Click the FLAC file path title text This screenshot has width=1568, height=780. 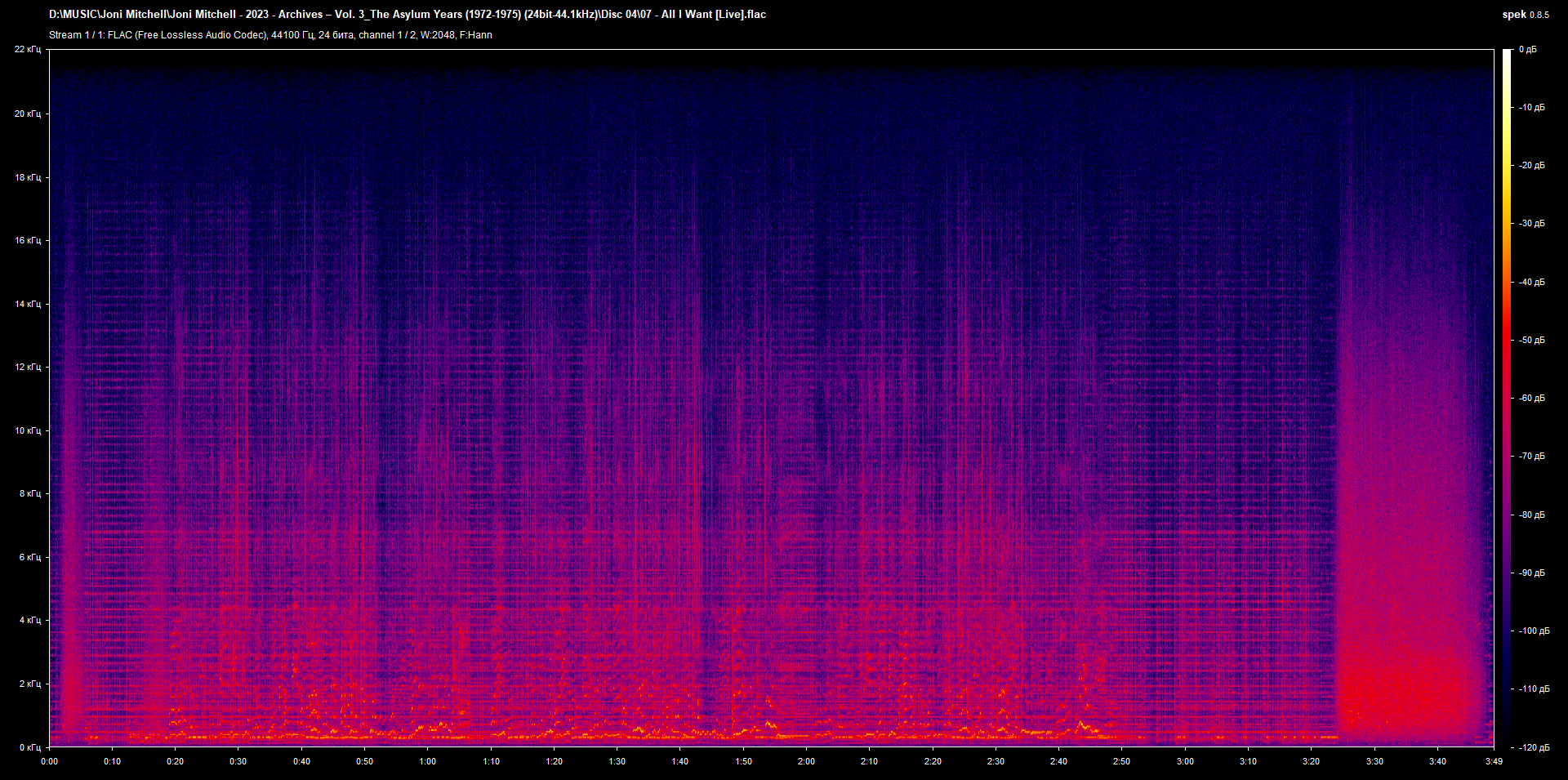[407, 15]
